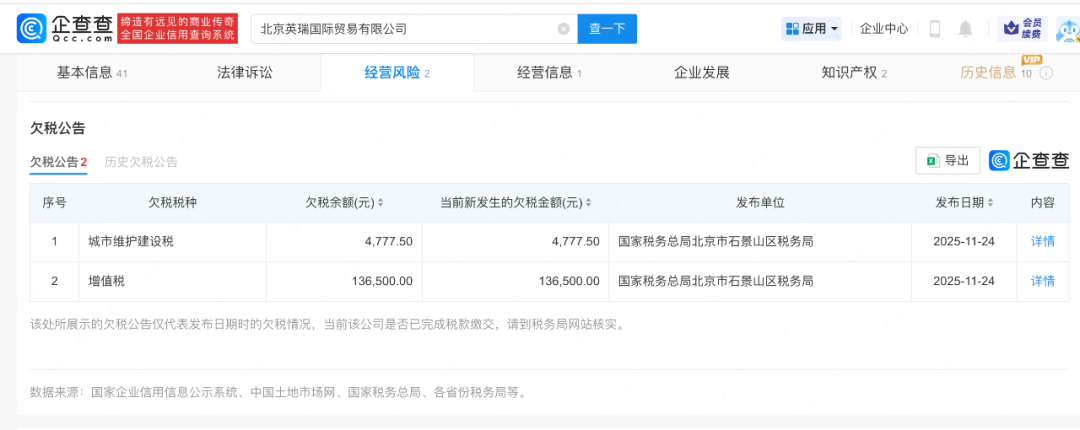The width and height of the screenshot is (1080, 430).
Task: Switch to the 法律诉讼 tab
Action: 244,72
